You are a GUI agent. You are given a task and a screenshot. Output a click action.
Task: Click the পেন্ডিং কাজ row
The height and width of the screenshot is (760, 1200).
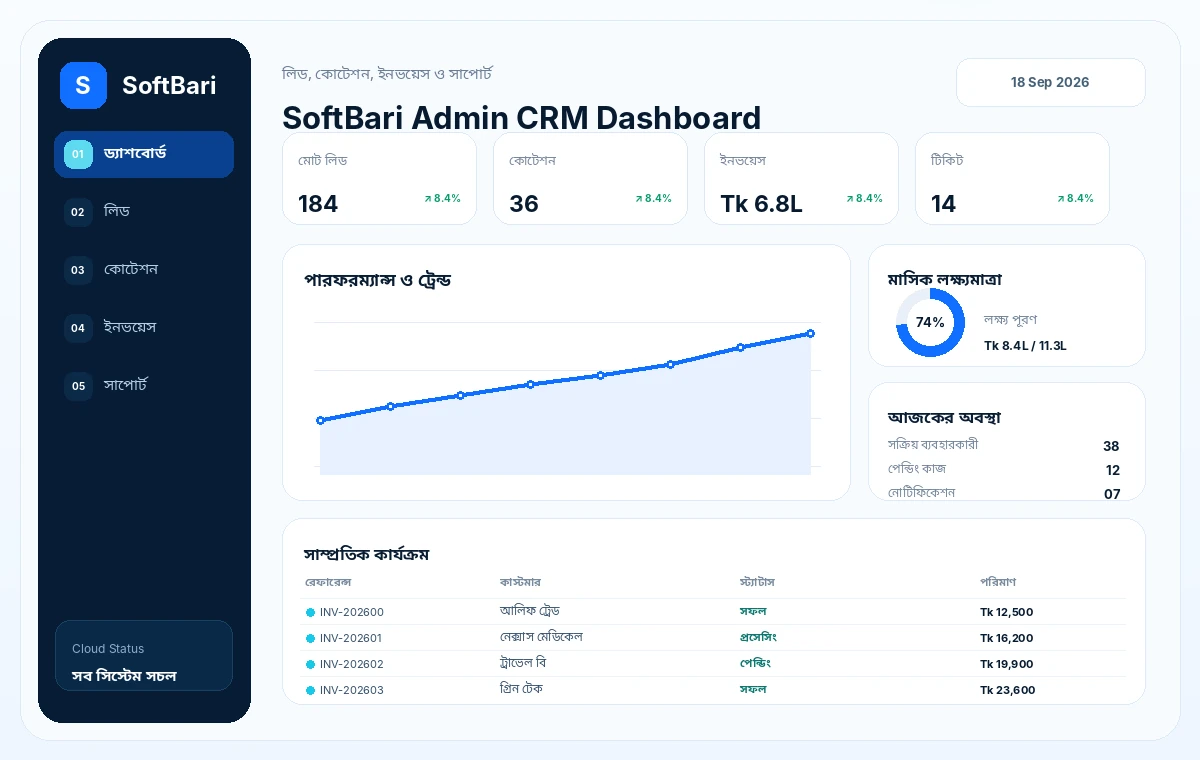(x=1004, y=469)
